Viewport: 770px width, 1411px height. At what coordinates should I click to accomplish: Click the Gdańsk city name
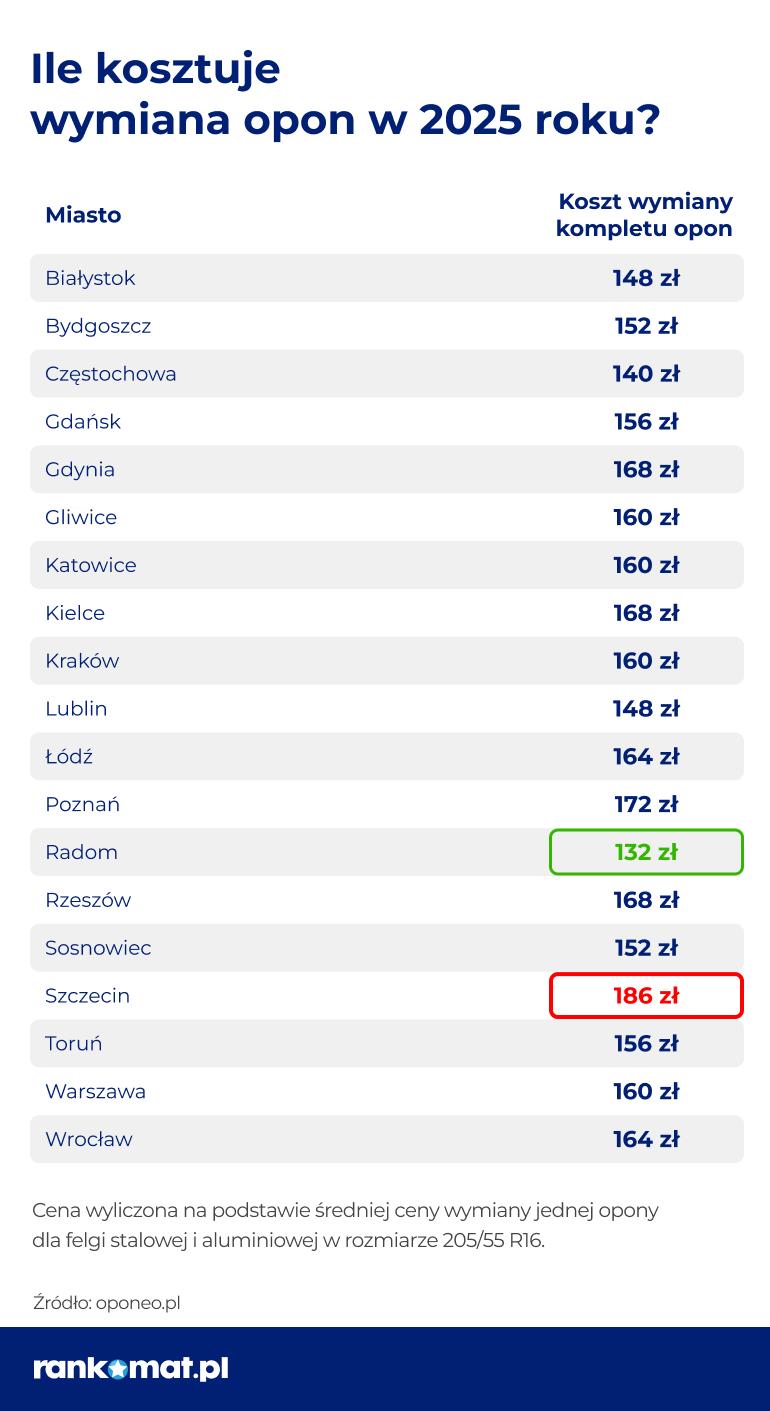pos(83,422)
